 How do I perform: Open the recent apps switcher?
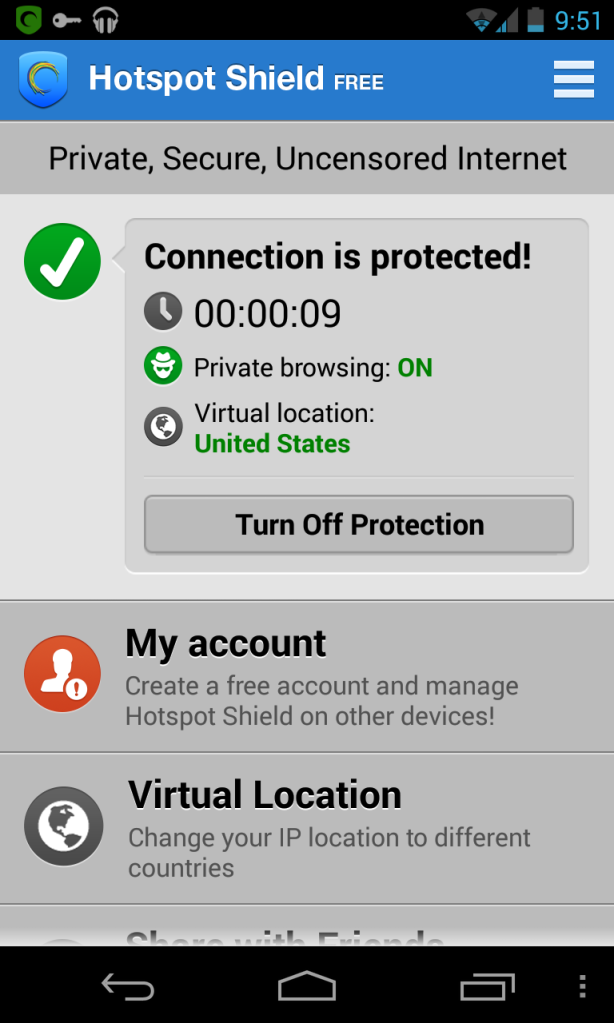486,986
